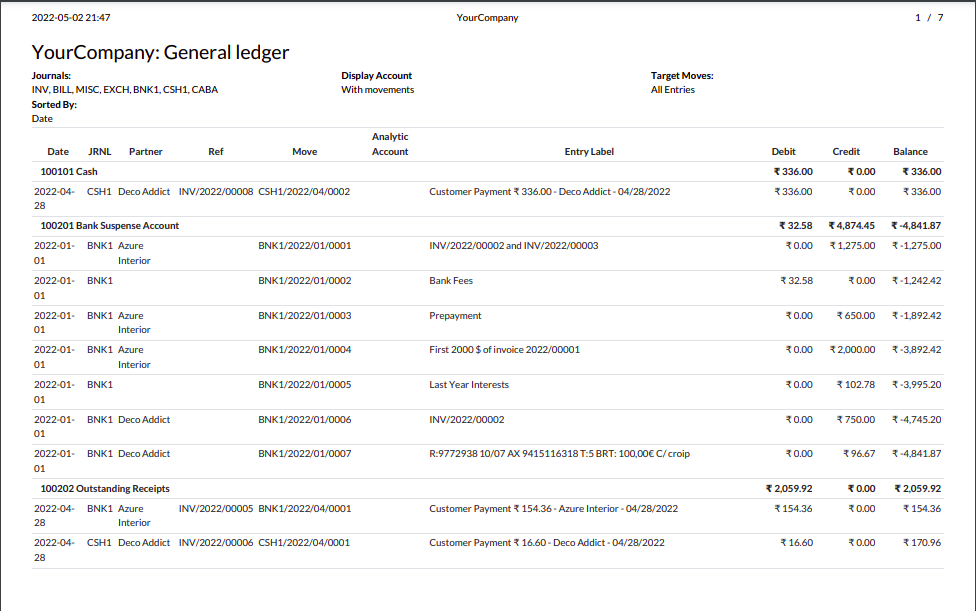Select the 100201 Bank Suspense Account row
Screen dimensions: 976x611
pos(109,226)
